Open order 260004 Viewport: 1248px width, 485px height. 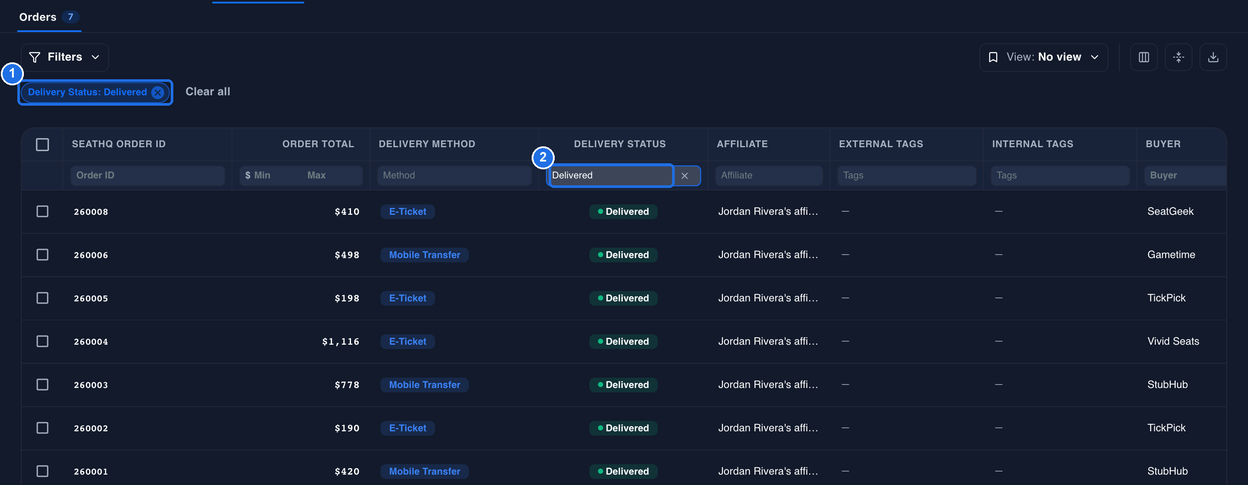coord(91,342)
